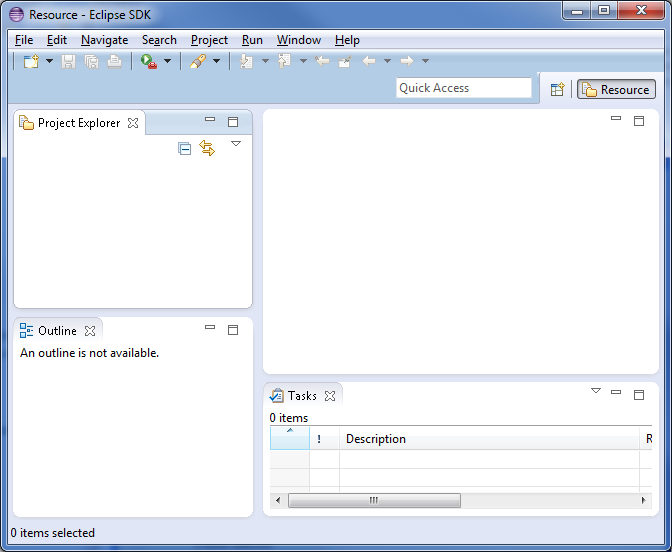Minimize the Project Explorer view
This screenshot has width=672, height=552.
(210, 120)
